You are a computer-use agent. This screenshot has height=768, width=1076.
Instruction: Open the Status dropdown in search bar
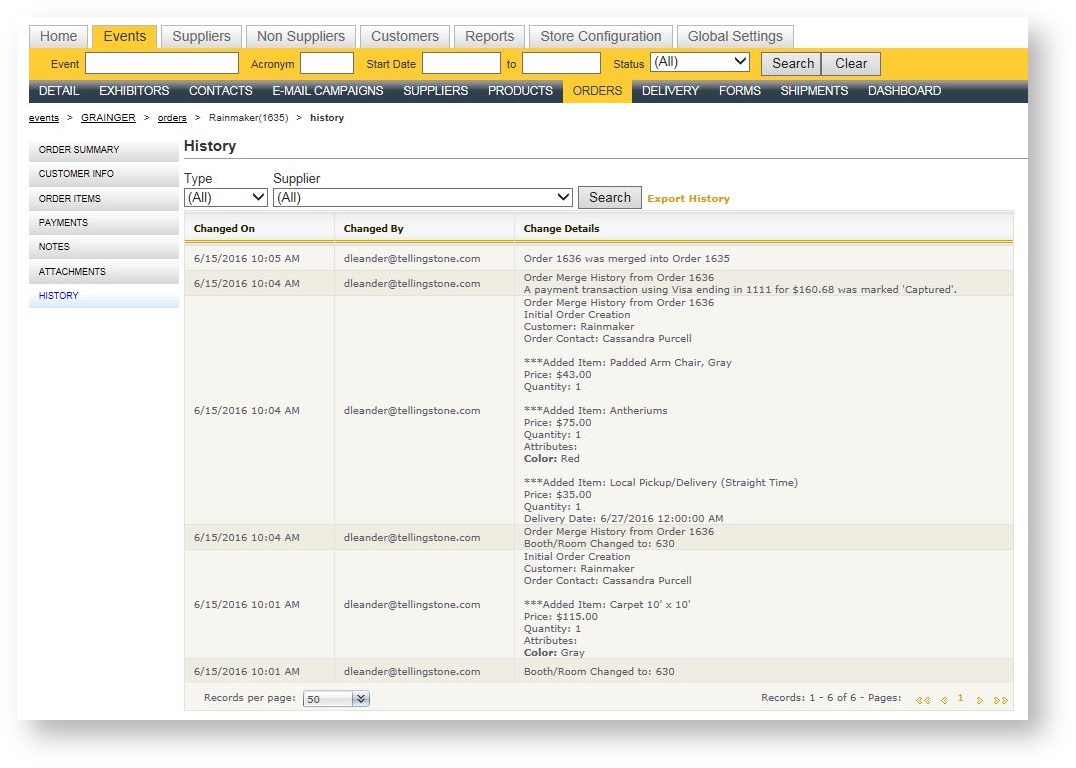click(x=699, y=62)
